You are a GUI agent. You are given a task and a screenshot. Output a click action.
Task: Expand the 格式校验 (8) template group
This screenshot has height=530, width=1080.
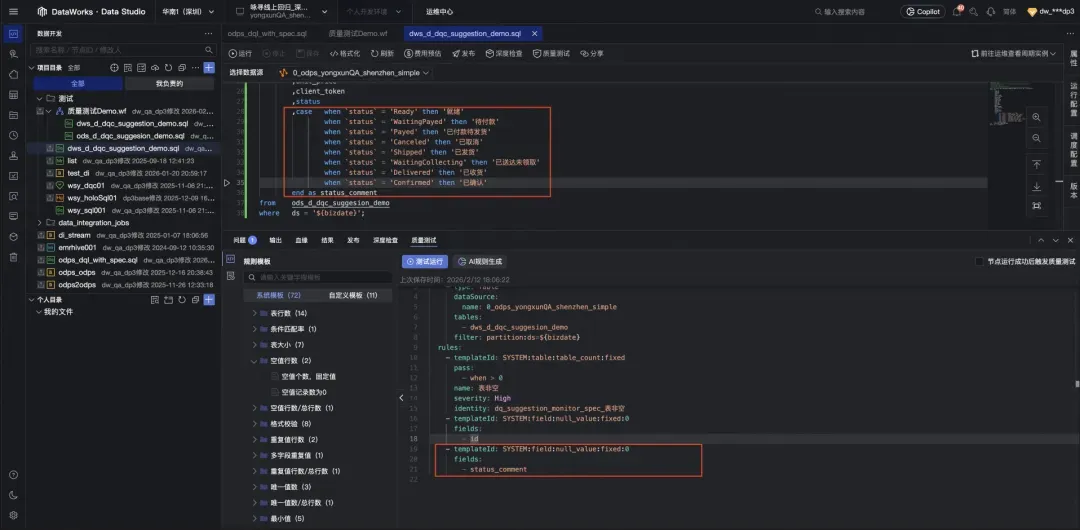(x=255, y=424)
